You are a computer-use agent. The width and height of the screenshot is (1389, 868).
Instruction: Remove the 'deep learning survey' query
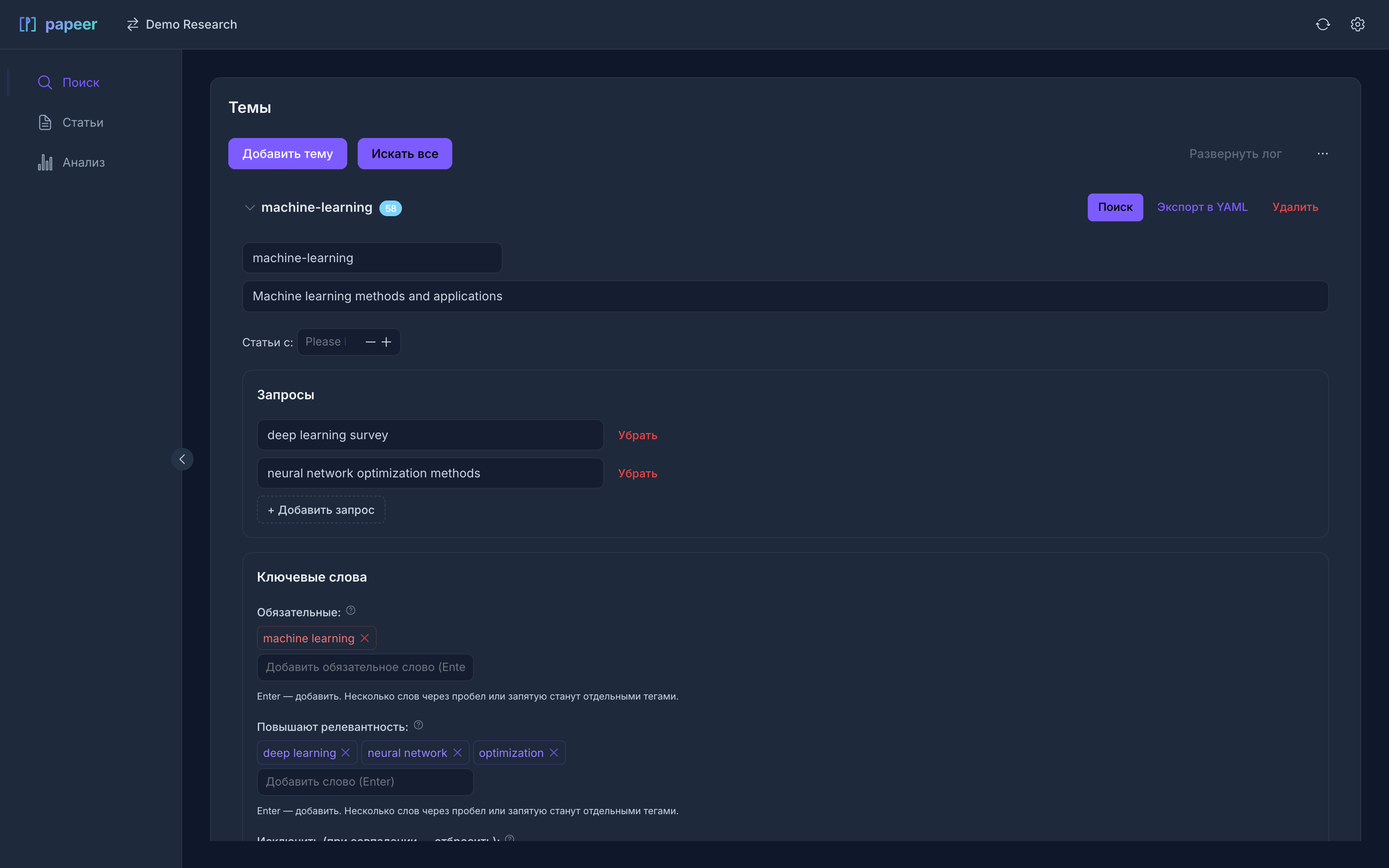[638, 435]
